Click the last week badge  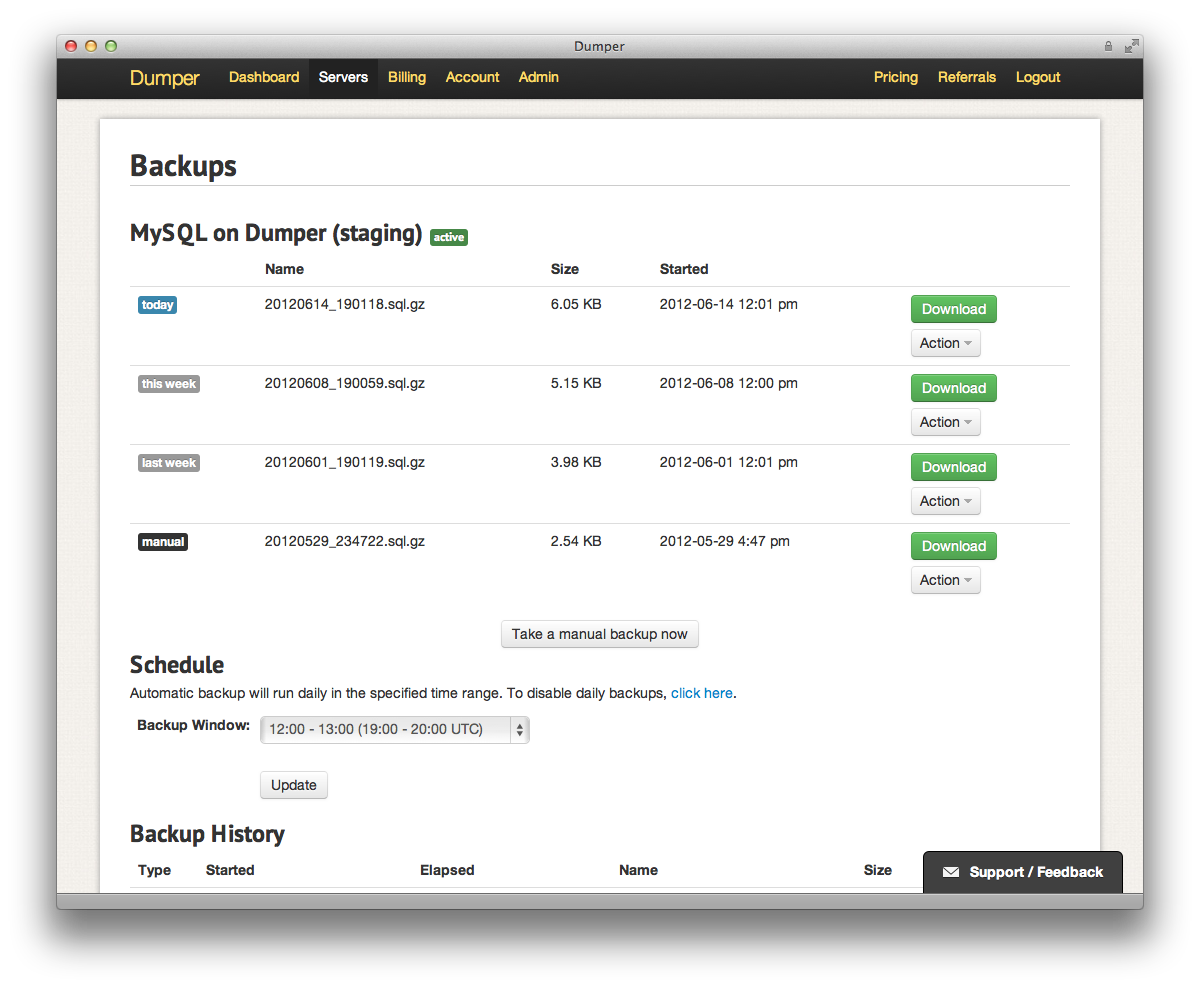click(169, 463)
